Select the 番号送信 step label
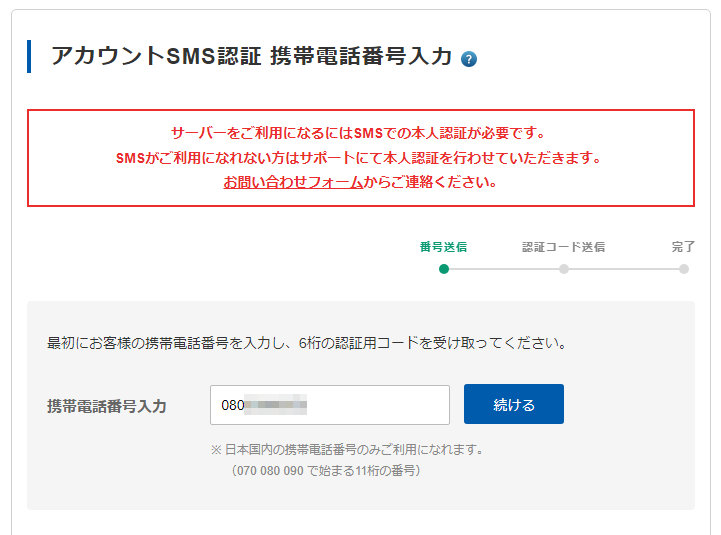 (443, 246)
